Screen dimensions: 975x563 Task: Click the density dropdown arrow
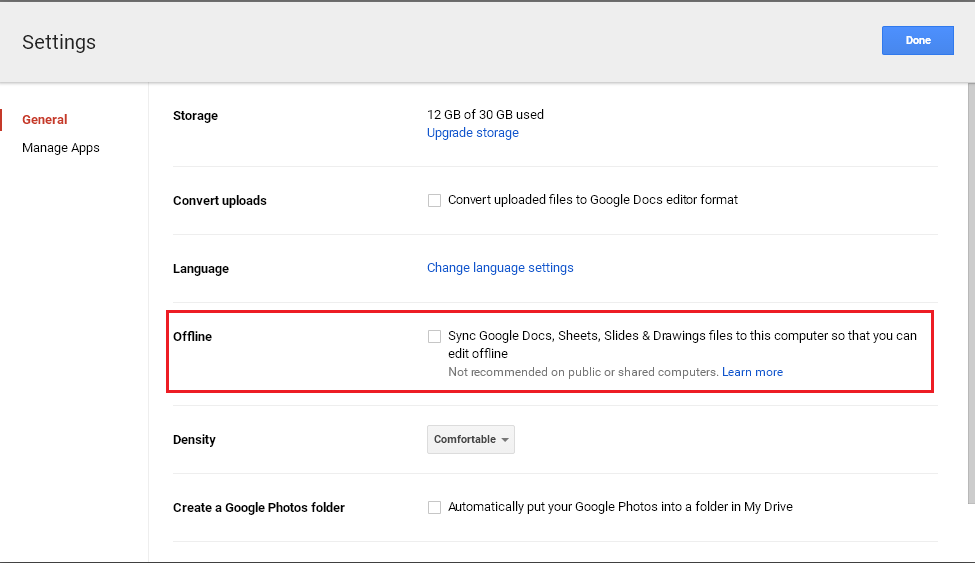(x=505, y=440)
